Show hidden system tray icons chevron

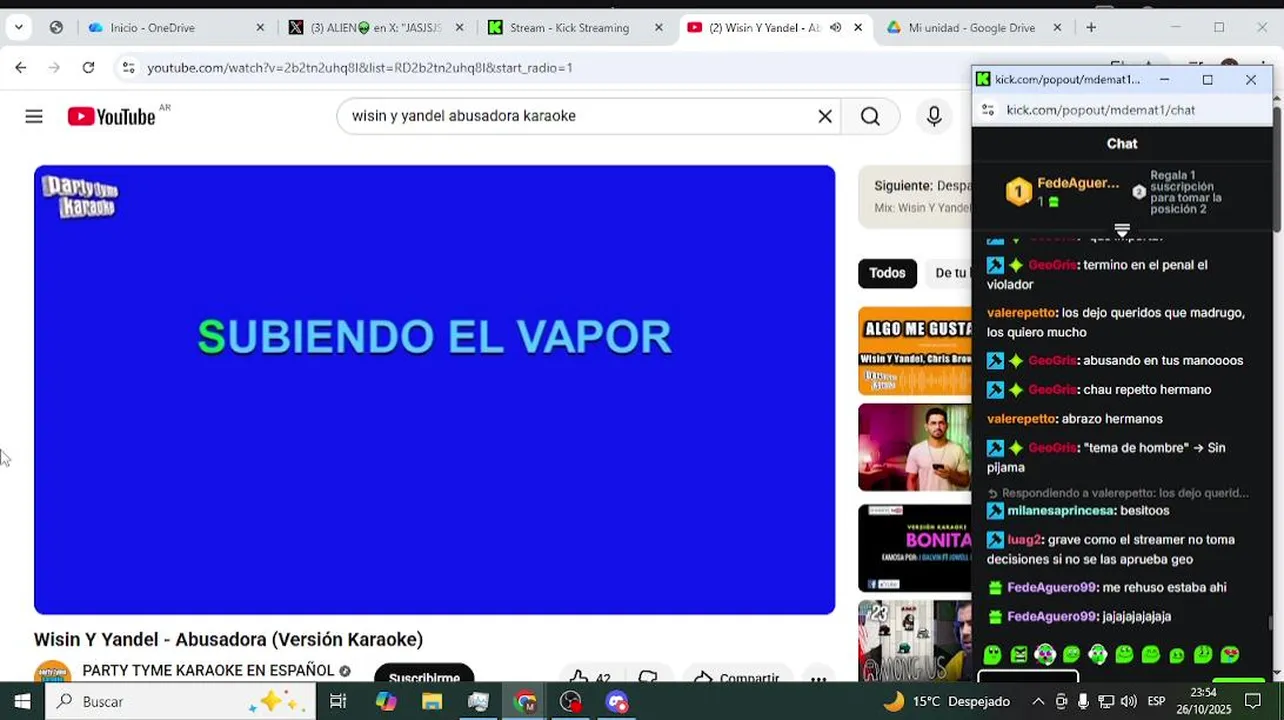click(x=1038, y=702)
